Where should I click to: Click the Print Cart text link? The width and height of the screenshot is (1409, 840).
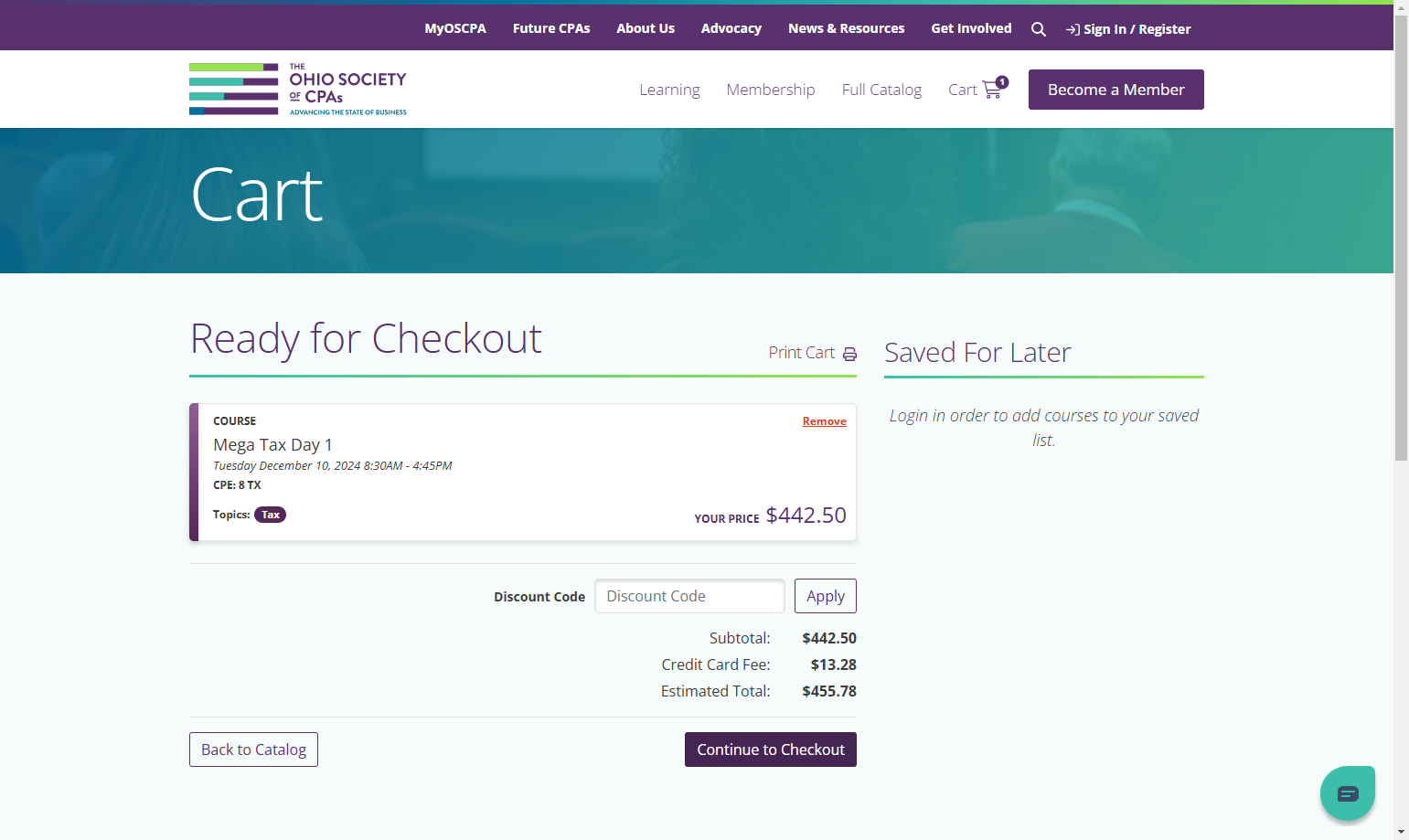pyautogui.click(x=802, y=353)
